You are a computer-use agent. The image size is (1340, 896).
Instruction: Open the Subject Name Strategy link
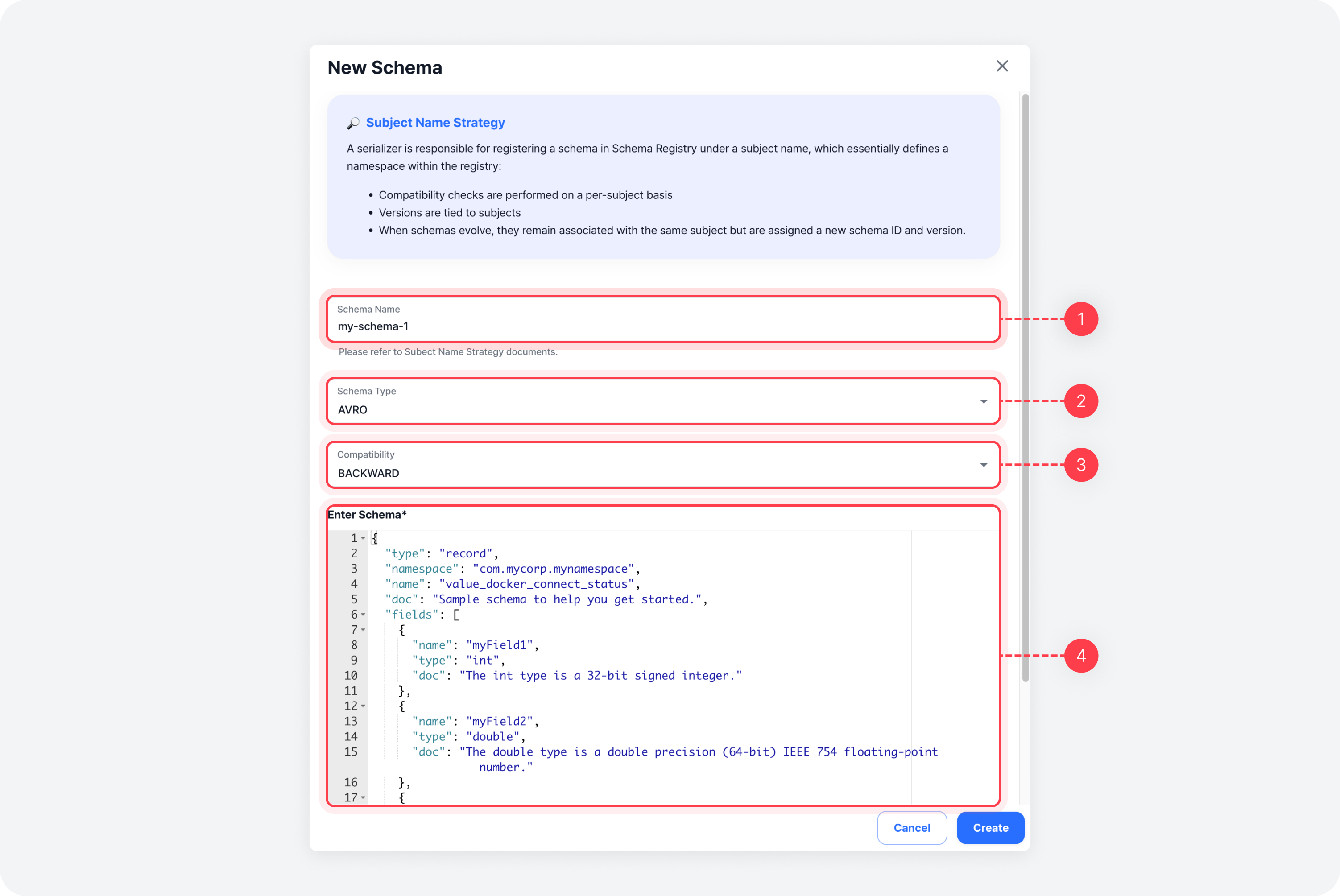click(x=435, y=123)
